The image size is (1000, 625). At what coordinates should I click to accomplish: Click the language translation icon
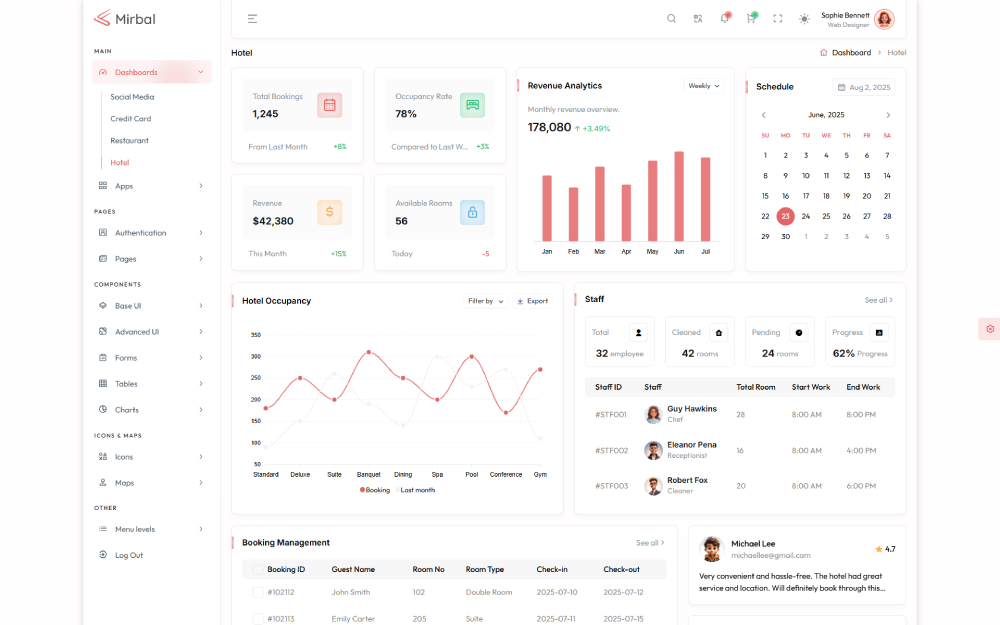pyautogui.click(x=698, y=18)
